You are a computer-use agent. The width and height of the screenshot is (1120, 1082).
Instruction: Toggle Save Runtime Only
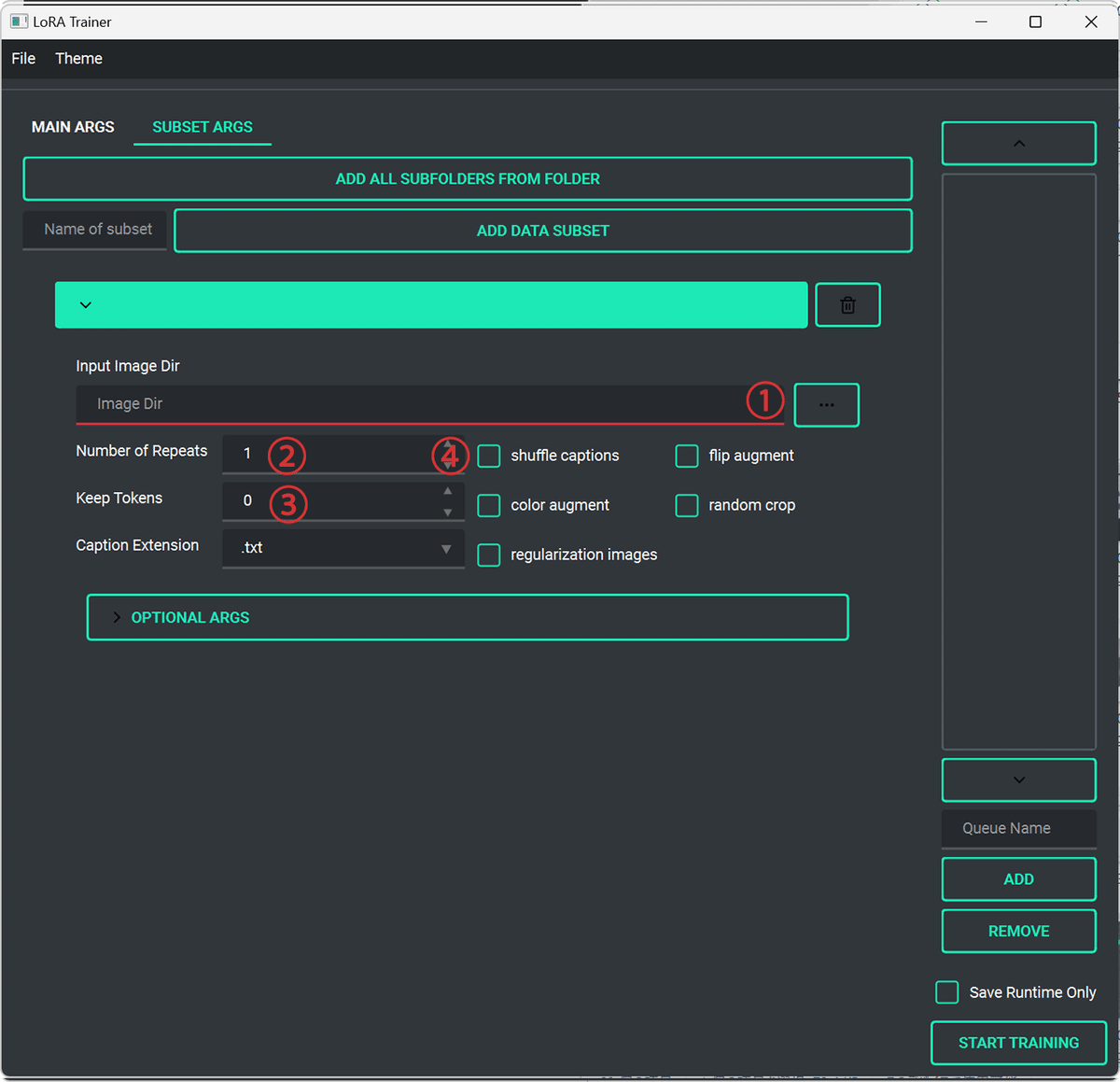(946, 992)
